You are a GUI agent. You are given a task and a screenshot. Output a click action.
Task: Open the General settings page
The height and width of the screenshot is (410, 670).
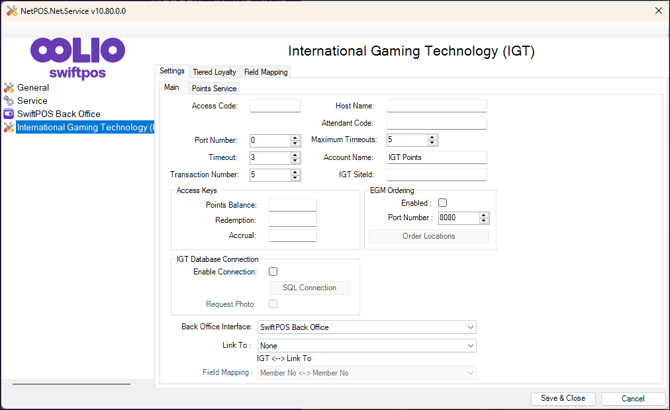click(33, 88)
